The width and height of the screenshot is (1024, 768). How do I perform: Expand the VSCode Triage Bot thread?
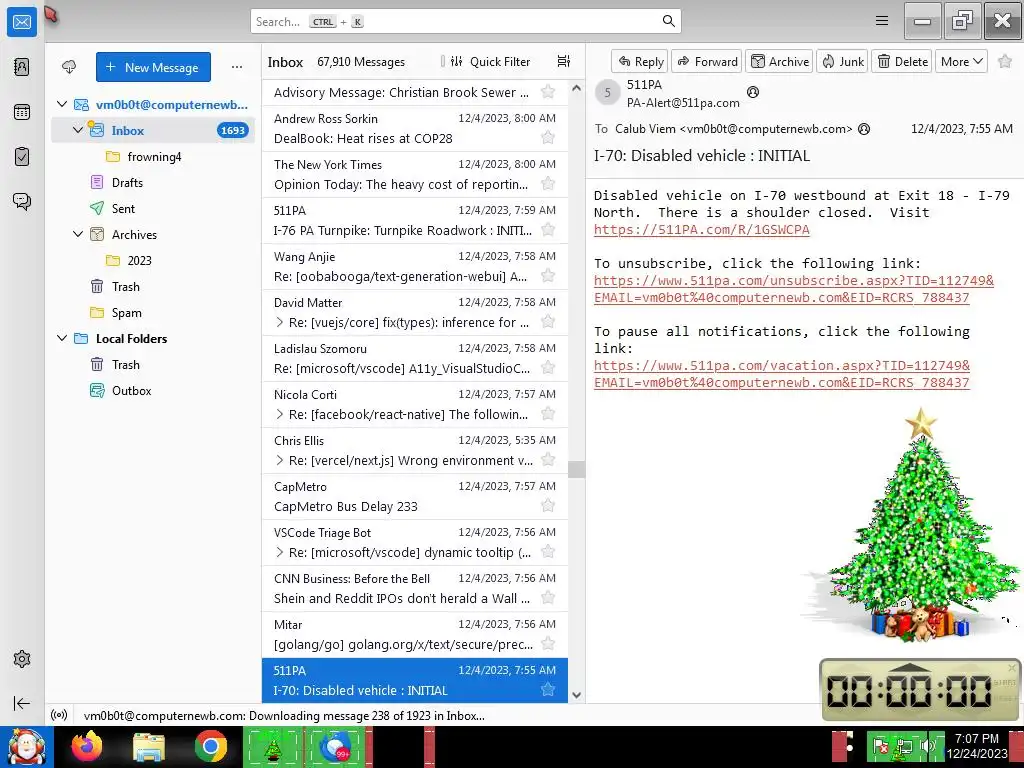280,552
